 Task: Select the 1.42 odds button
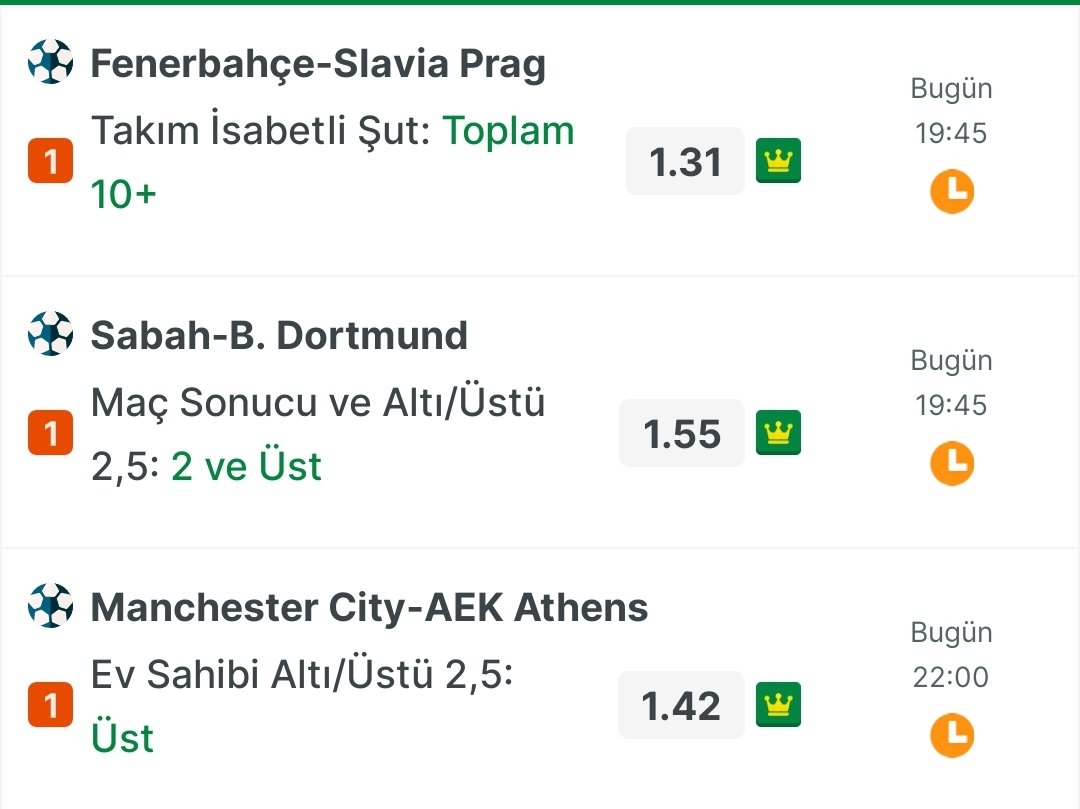coord(681,705)
